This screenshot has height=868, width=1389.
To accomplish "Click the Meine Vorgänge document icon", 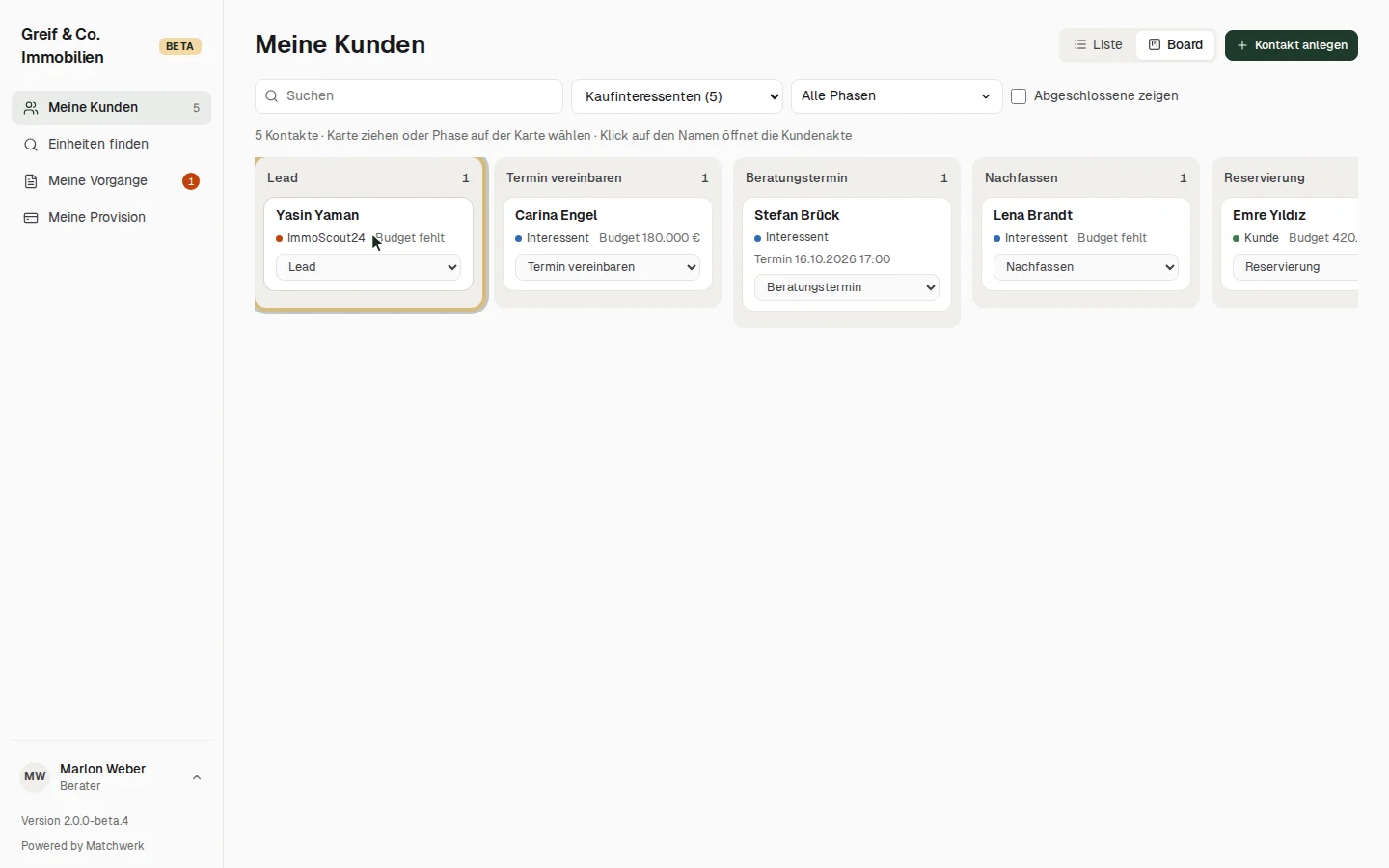I will pos(31,181).
